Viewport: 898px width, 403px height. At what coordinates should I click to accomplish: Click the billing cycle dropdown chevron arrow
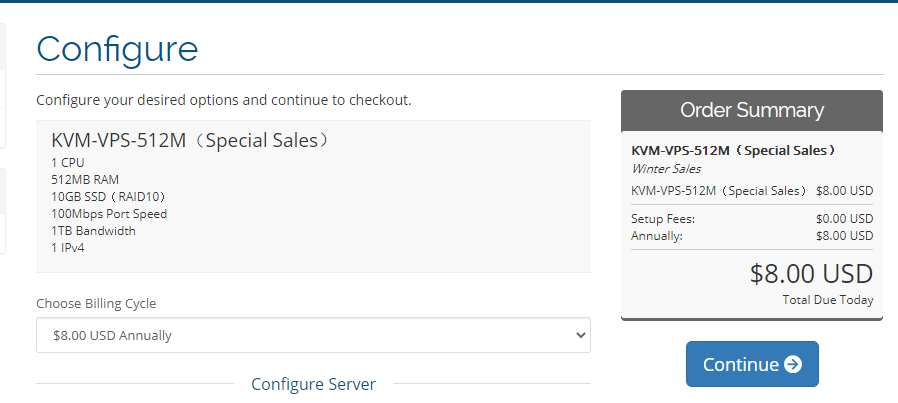(x=579, y=336)
